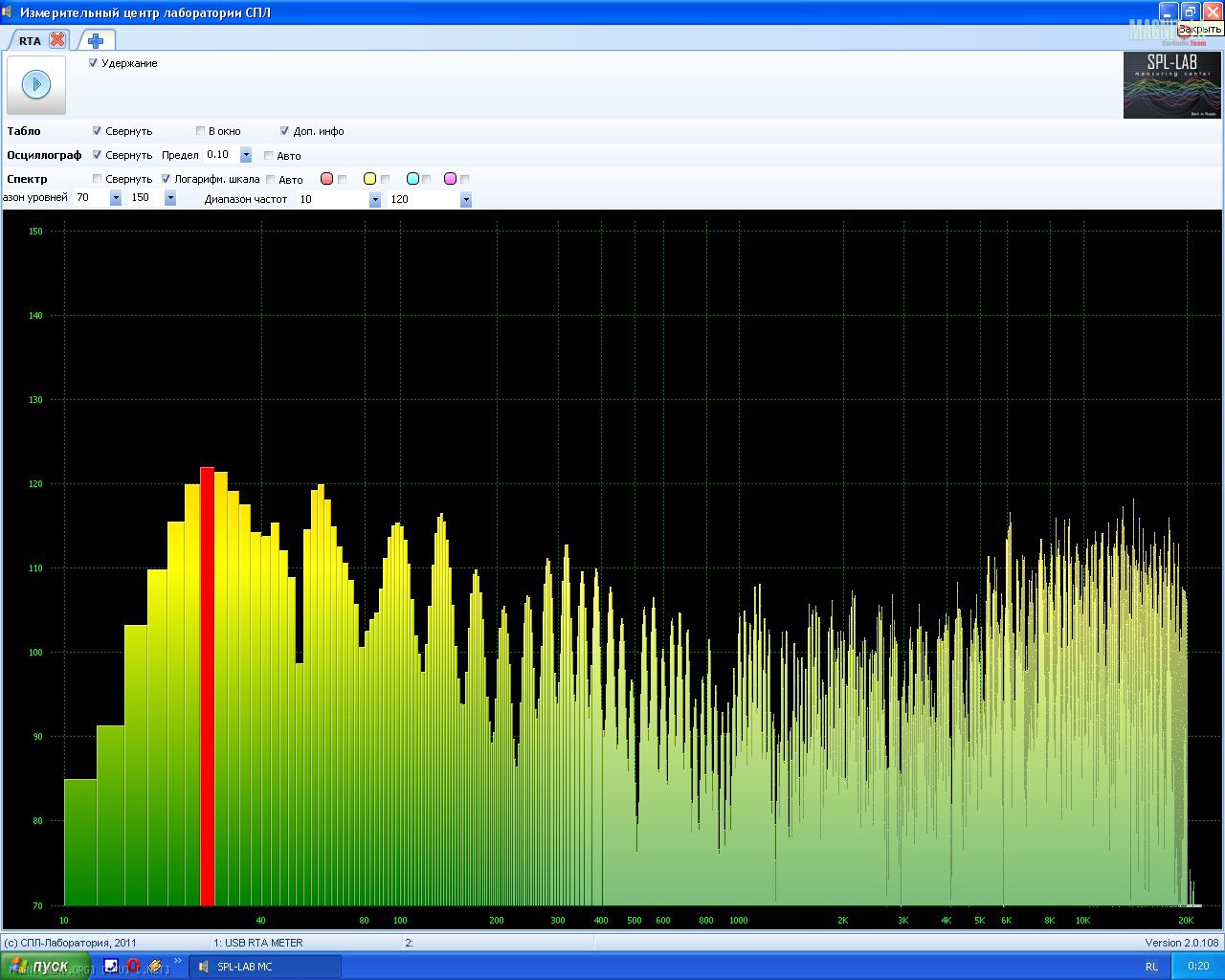Toggle the Логарифм. шкала checkbox
This screenshot has height=980, width=1225.
166,179
